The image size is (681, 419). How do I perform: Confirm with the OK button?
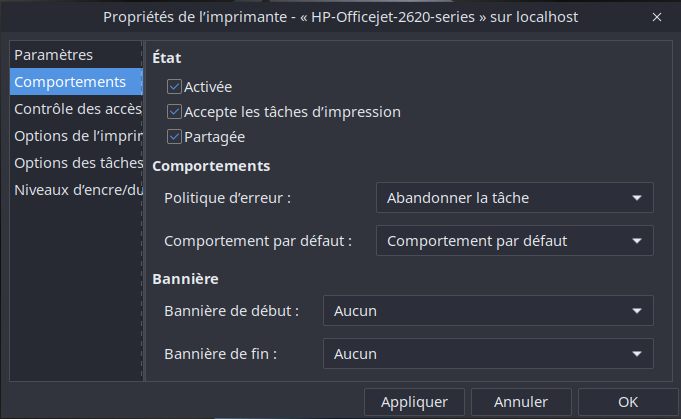[628, 402]
